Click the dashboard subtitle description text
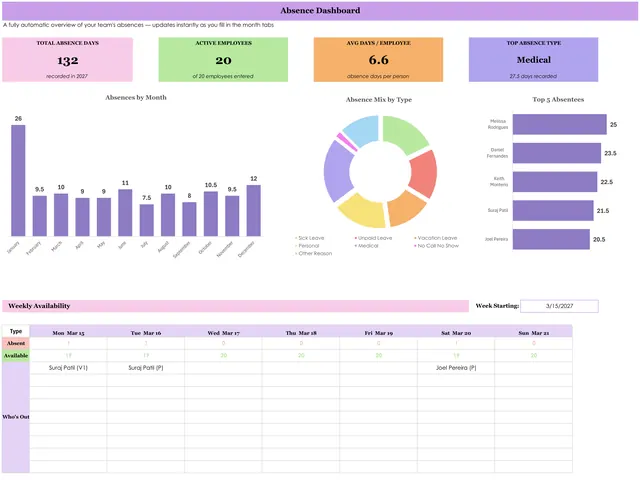 tap(138, 25)
